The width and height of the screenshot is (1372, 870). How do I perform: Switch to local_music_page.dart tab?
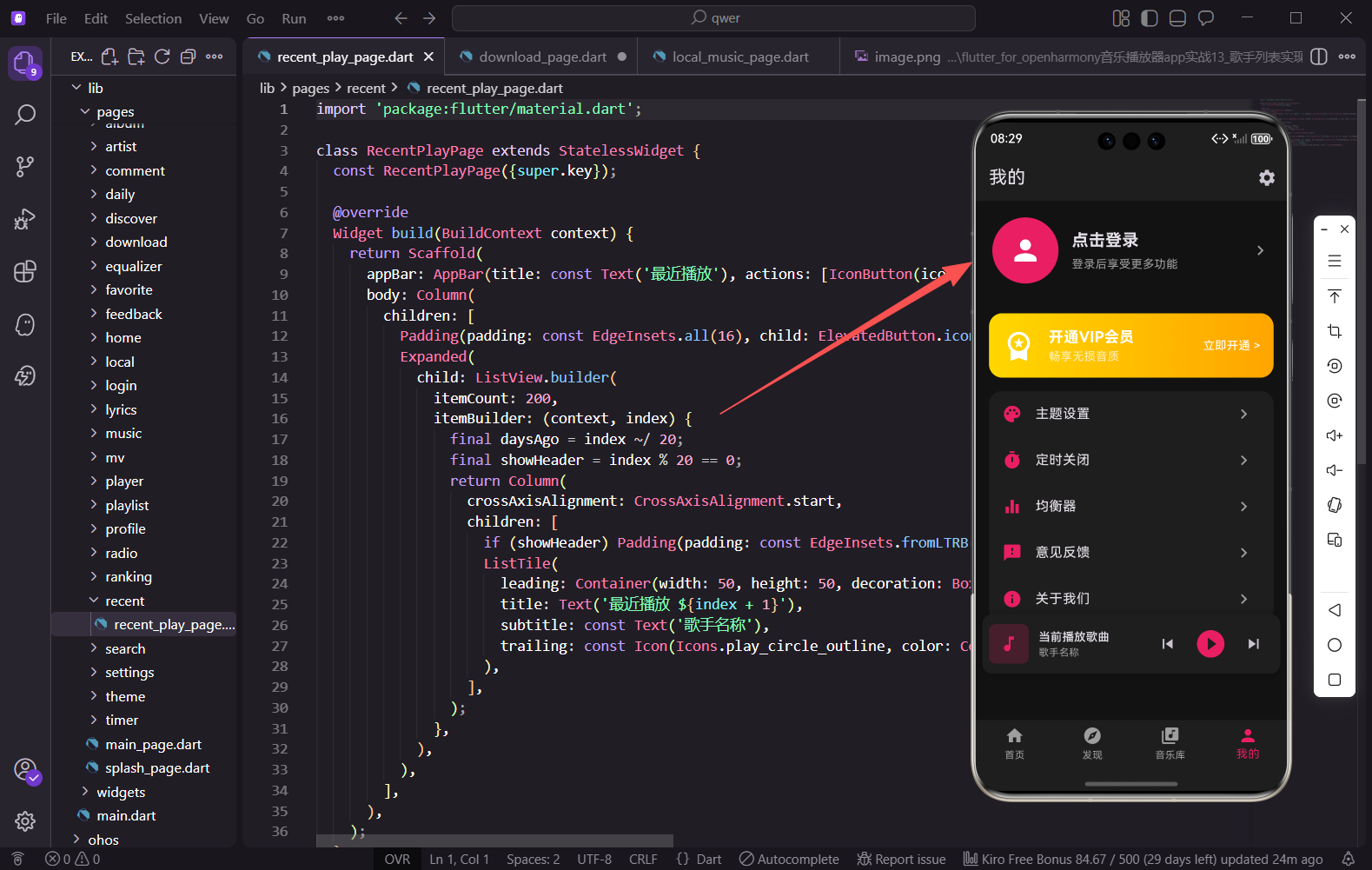[739, 56]
